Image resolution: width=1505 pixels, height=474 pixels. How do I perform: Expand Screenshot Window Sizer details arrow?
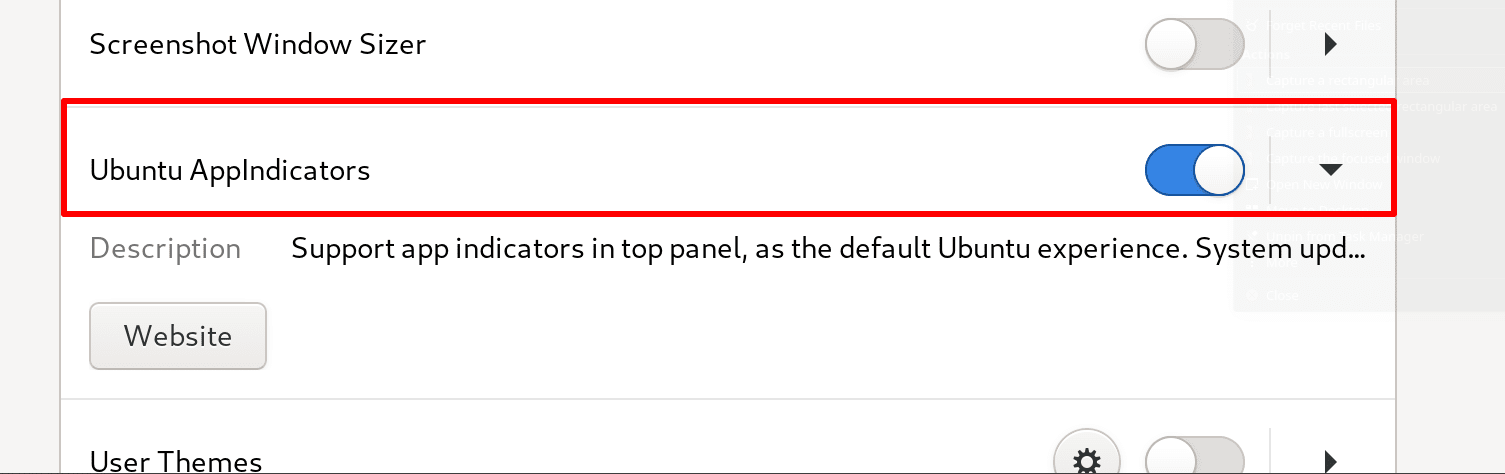[1330, 45]
